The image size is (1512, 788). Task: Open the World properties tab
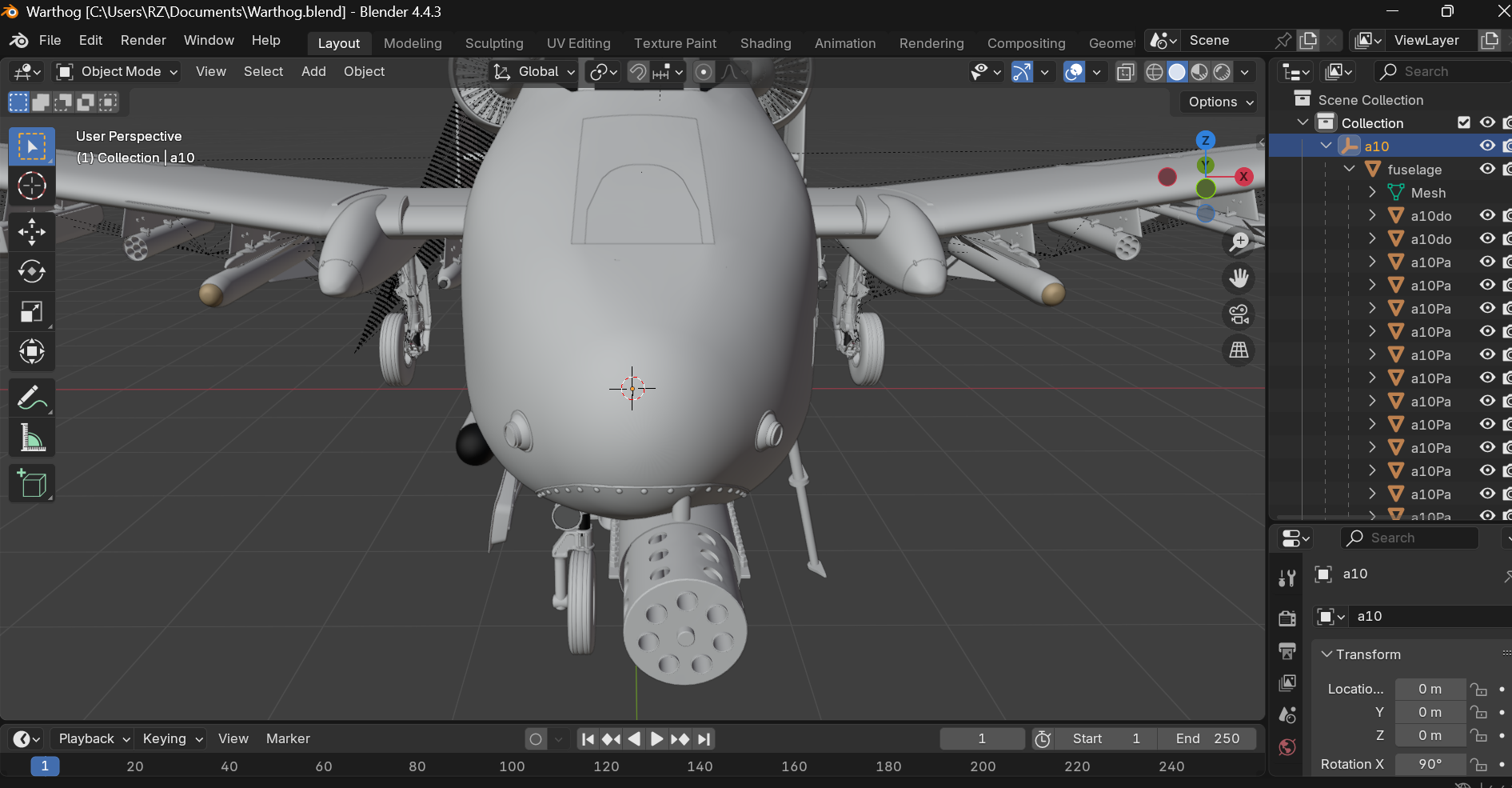point(1287,747)
